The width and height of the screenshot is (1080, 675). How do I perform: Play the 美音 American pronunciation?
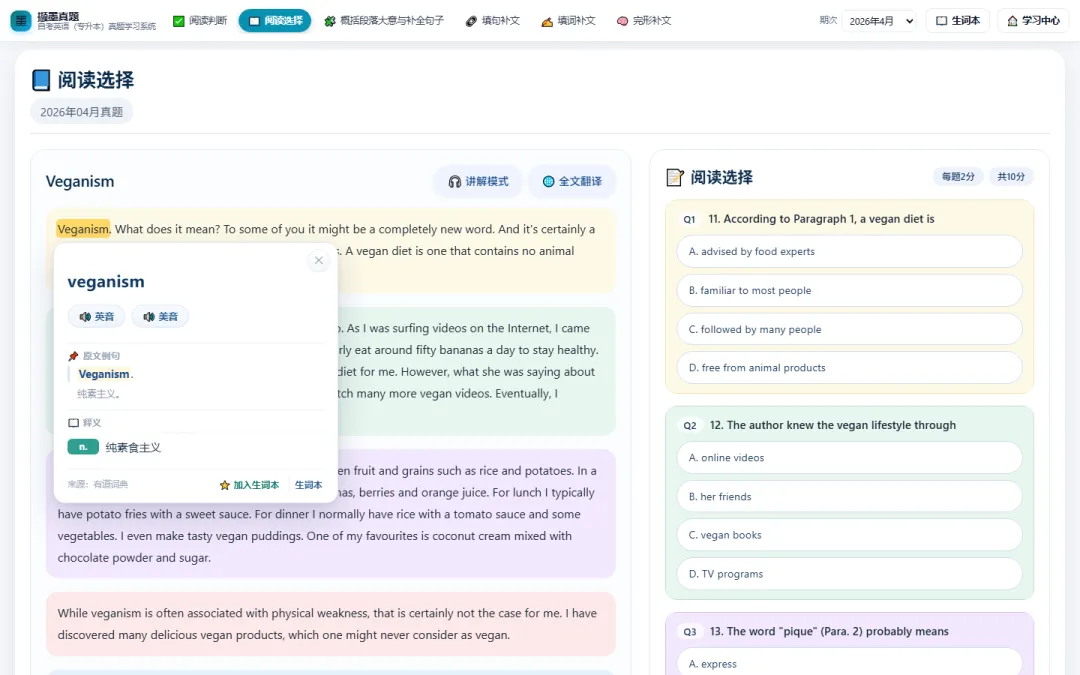[x=160, y=317]
